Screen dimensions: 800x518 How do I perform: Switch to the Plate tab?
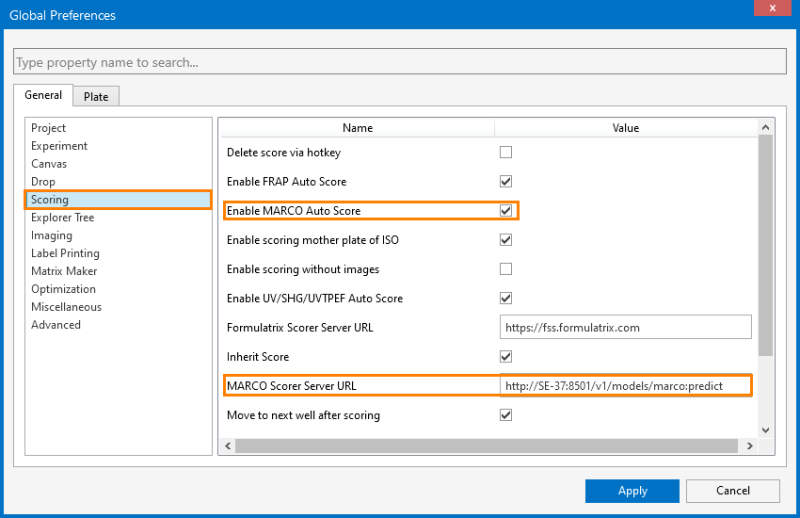pos(97,97)
